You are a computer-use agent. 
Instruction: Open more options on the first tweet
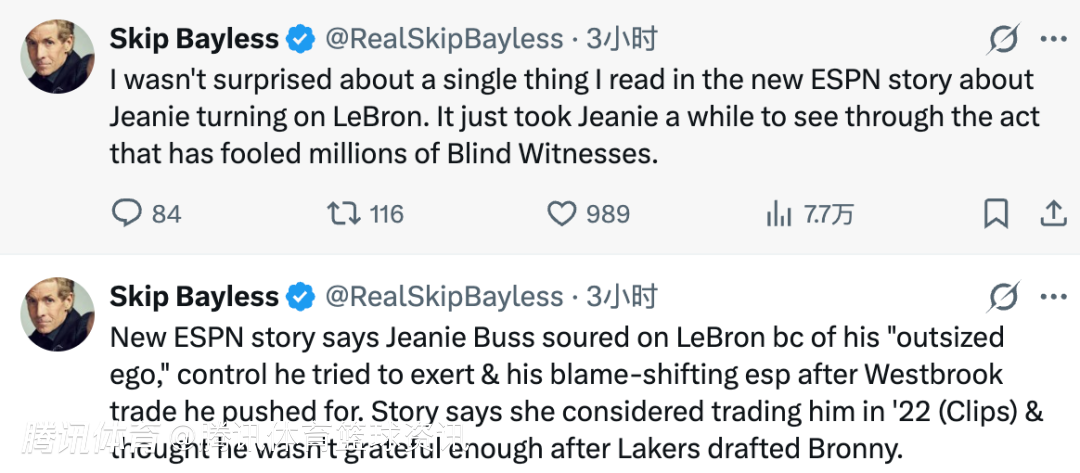(1054, 40)
